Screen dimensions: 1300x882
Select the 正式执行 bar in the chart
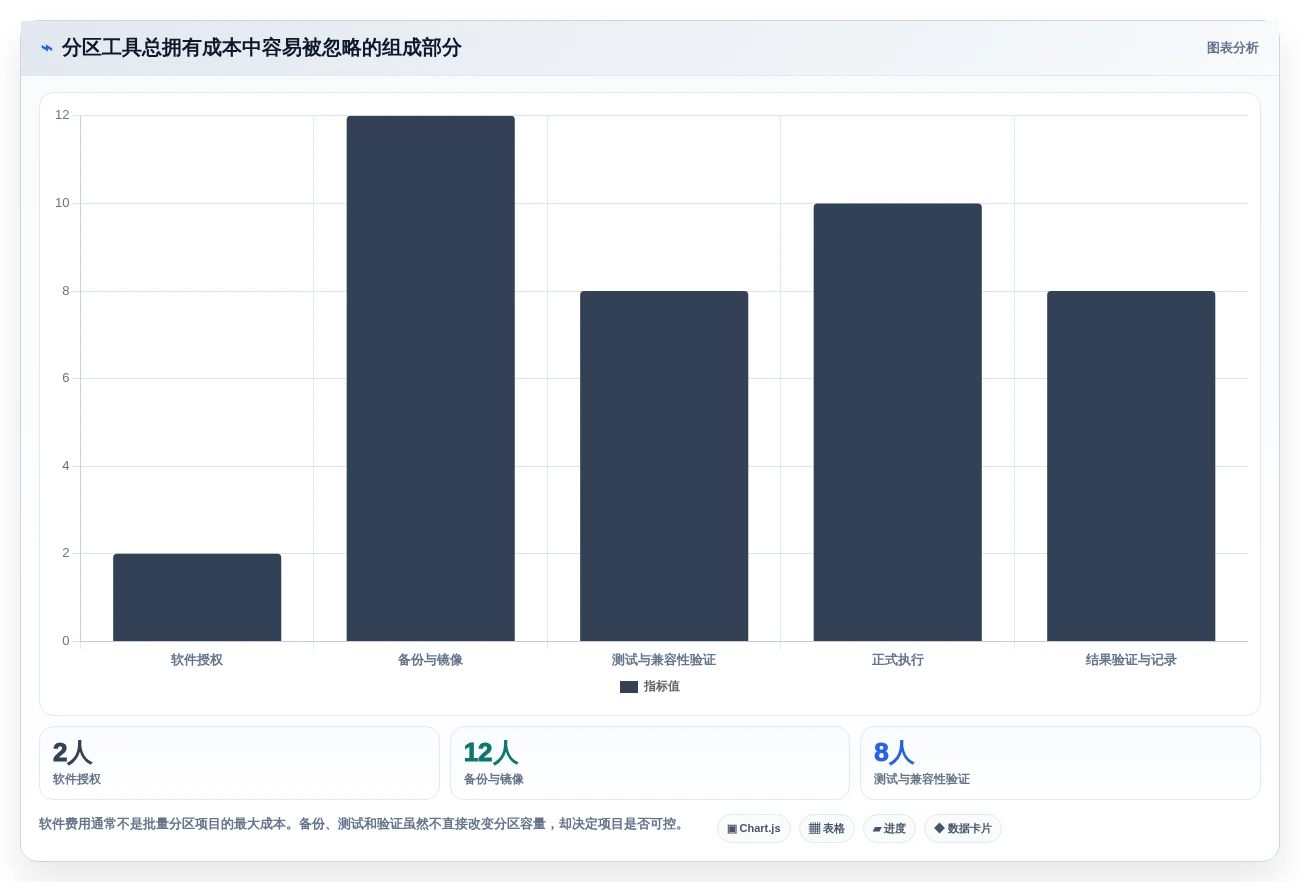[898, 422]
